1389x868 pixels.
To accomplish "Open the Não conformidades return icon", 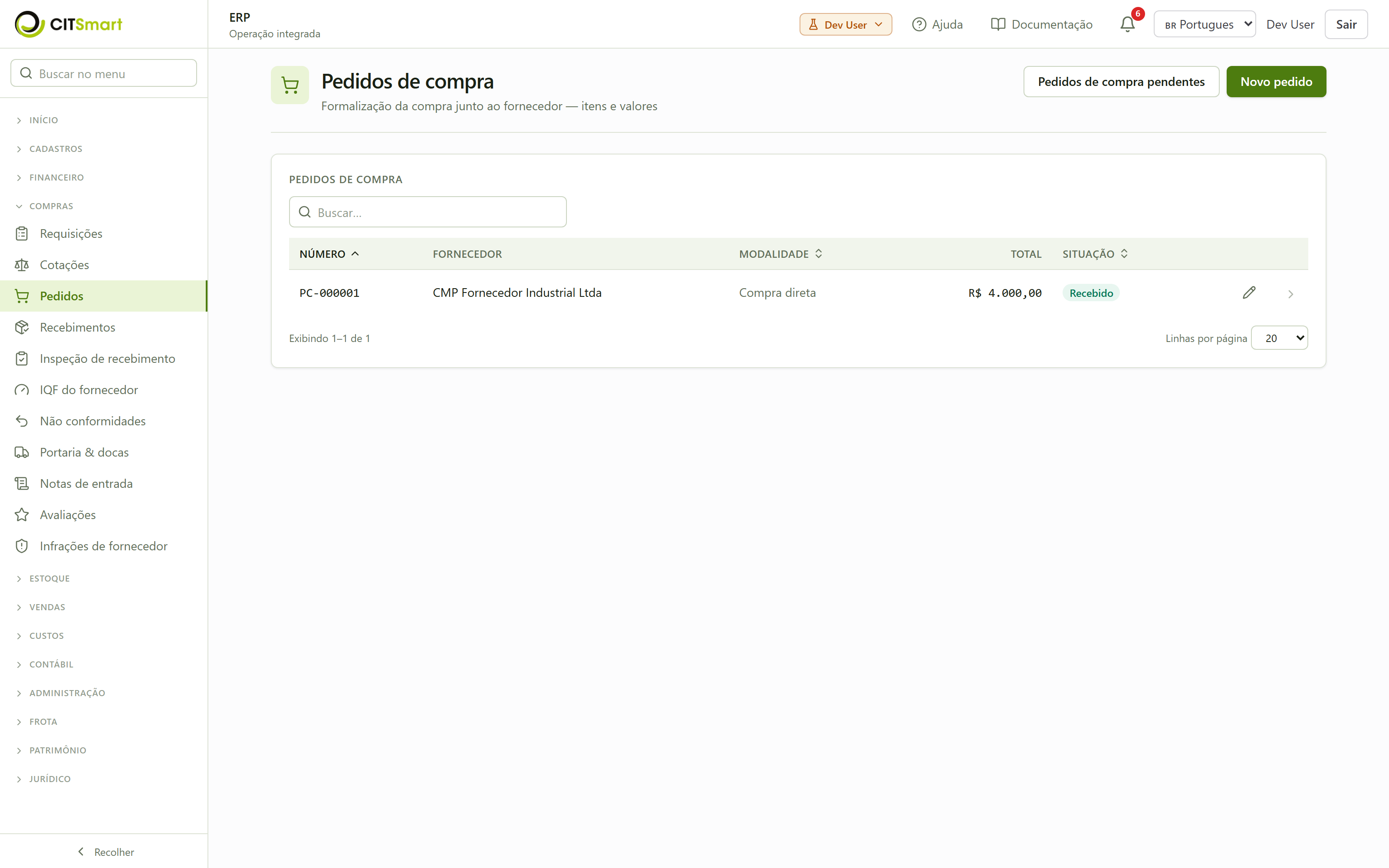I will (22, 421).
